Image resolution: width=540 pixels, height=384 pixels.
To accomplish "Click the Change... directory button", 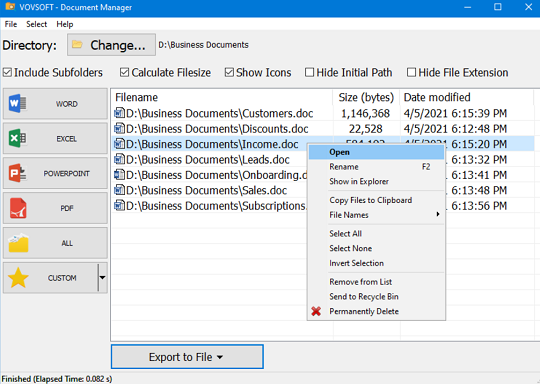I will [x=112, y=45].
